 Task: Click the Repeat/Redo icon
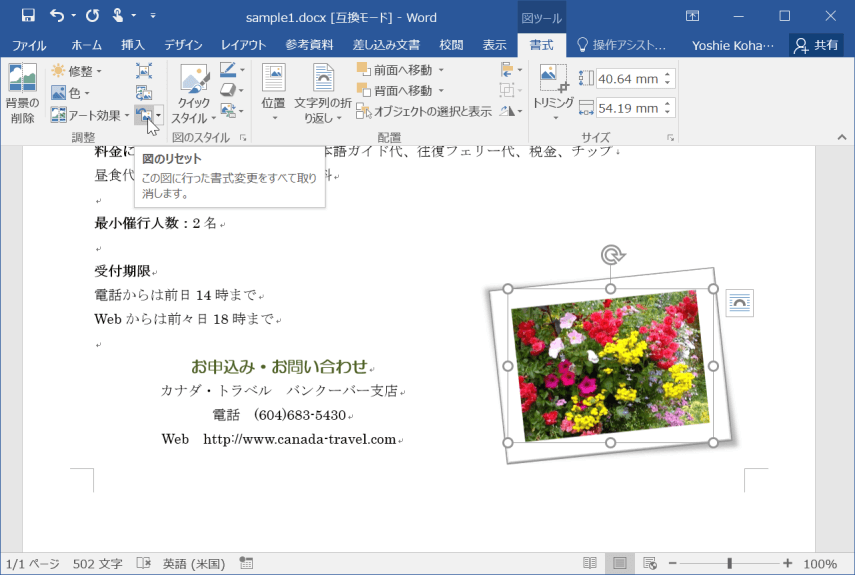click(x=92, y=15)
